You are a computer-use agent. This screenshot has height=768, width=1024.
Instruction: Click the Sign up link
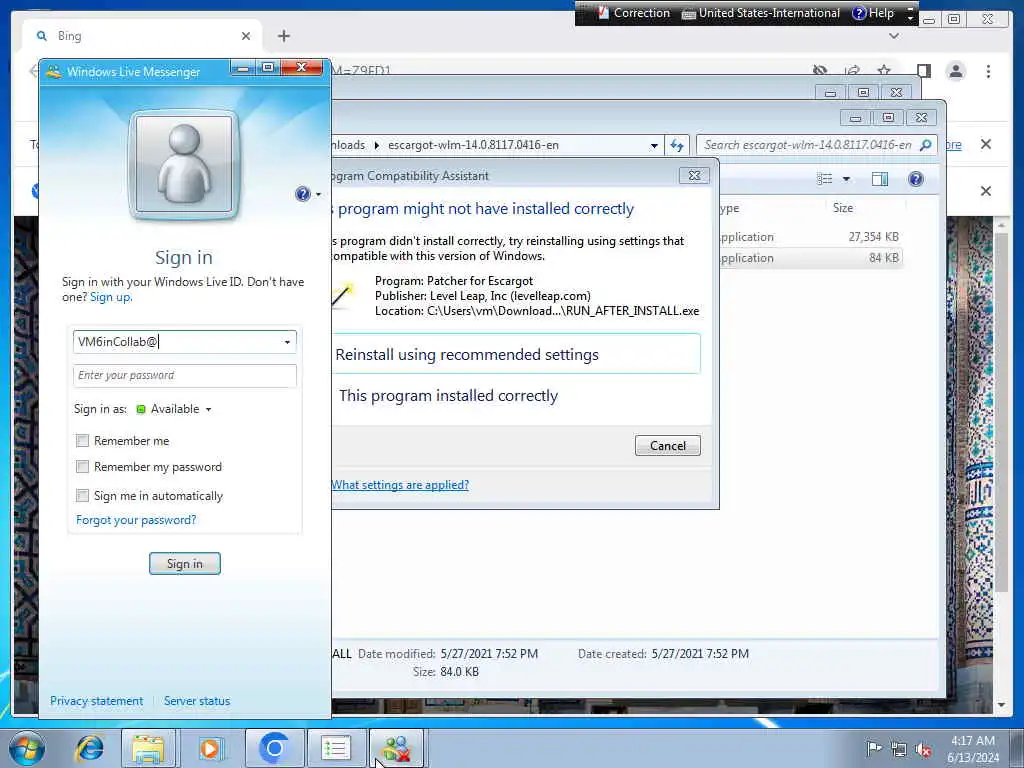pyautogui.click(x=110, y=297)
